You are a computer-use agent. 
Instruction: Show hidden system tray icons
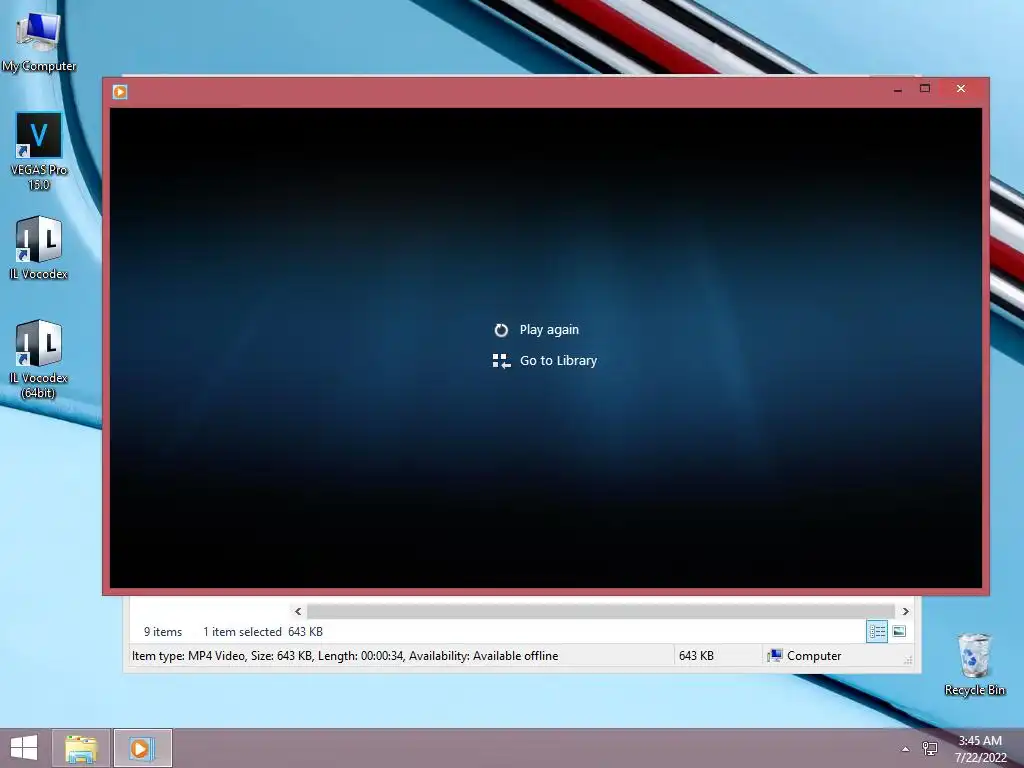click(905, 749)
